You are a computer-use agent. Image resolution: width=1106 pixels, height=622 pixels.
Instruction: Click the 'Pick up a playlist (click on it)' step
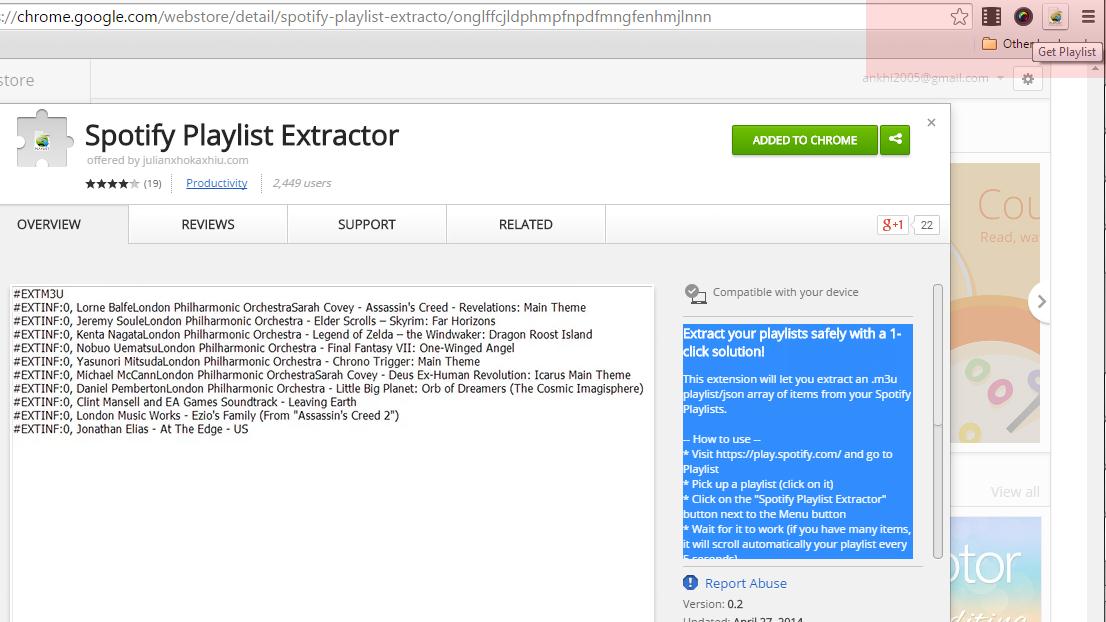coord(758,484)
